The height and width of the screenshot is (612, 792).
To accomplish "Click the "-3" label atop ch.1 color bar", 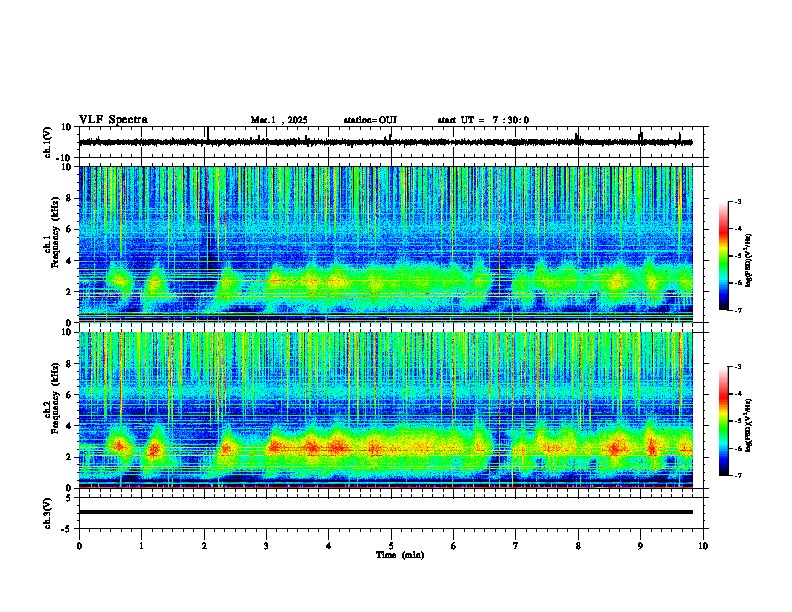I will tap(737, 202).
